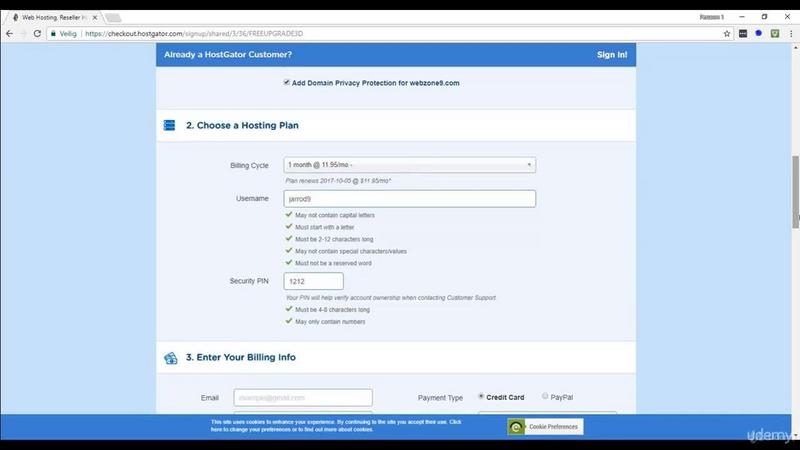The height and width of the screenshot is (450, 800).
Task: Open the Billing Cycle dropdown
Action: click(x=410, y=165)
